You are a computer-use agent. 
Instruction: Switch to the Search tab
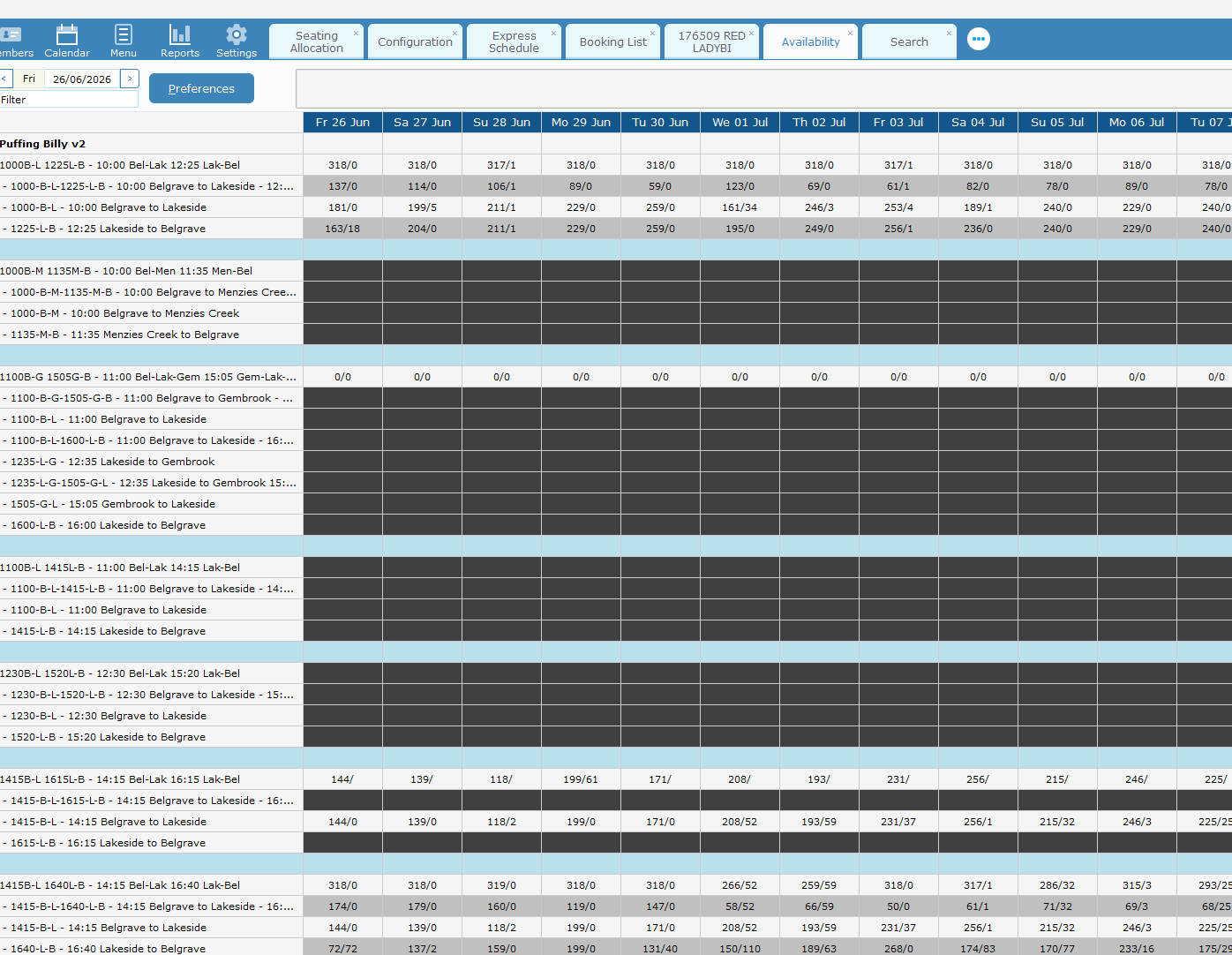909,41
